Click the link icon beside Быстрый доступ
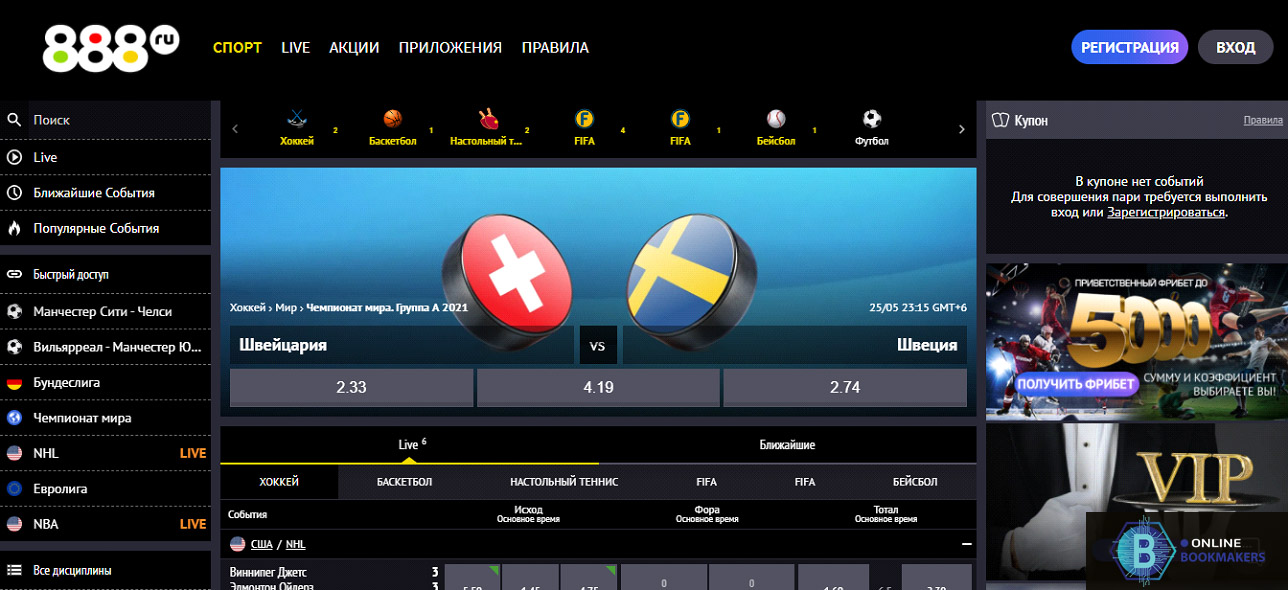The image size is (1288, 590). coord(14,274)
